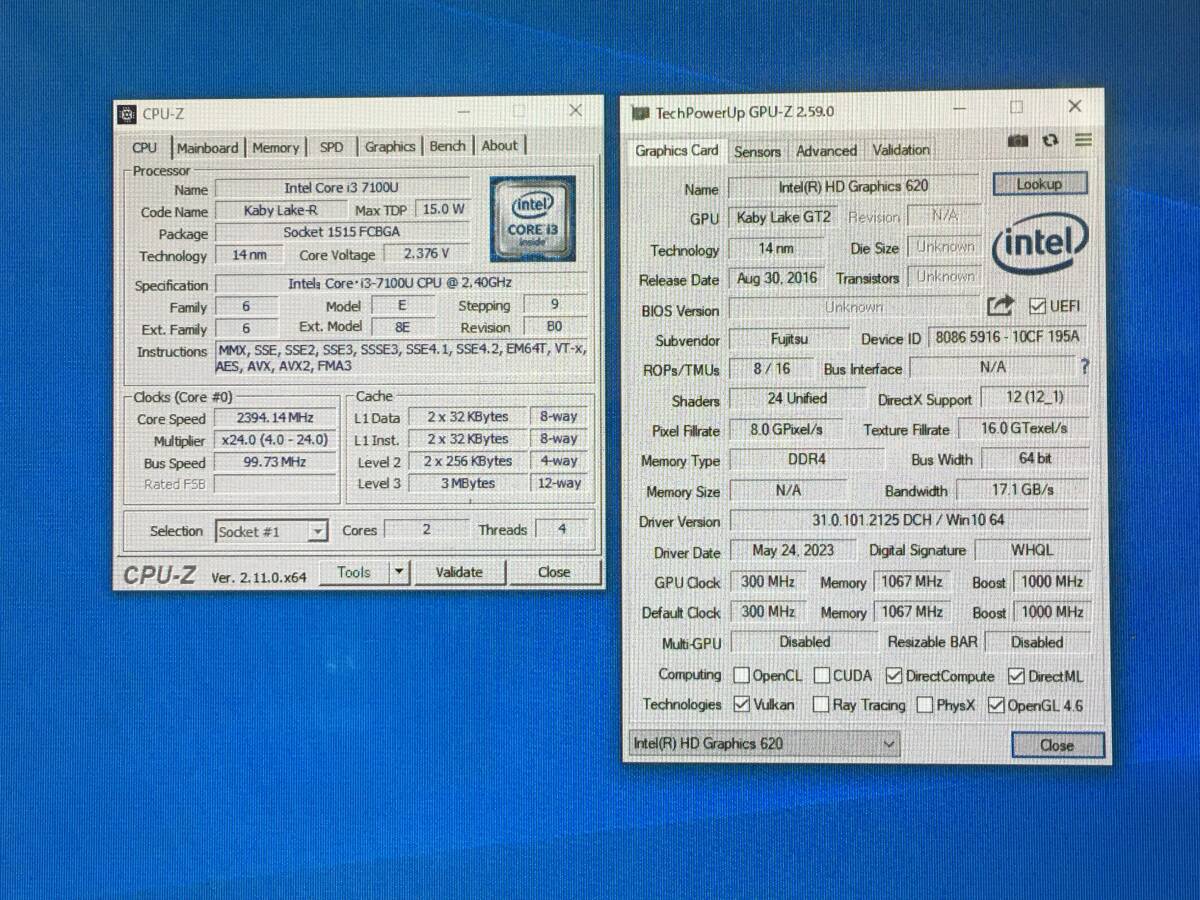This screenshot has height=900, width=1200.
Task: Click the CPU Name field Intel Core i3 7100U
Action: click(342, 188)
